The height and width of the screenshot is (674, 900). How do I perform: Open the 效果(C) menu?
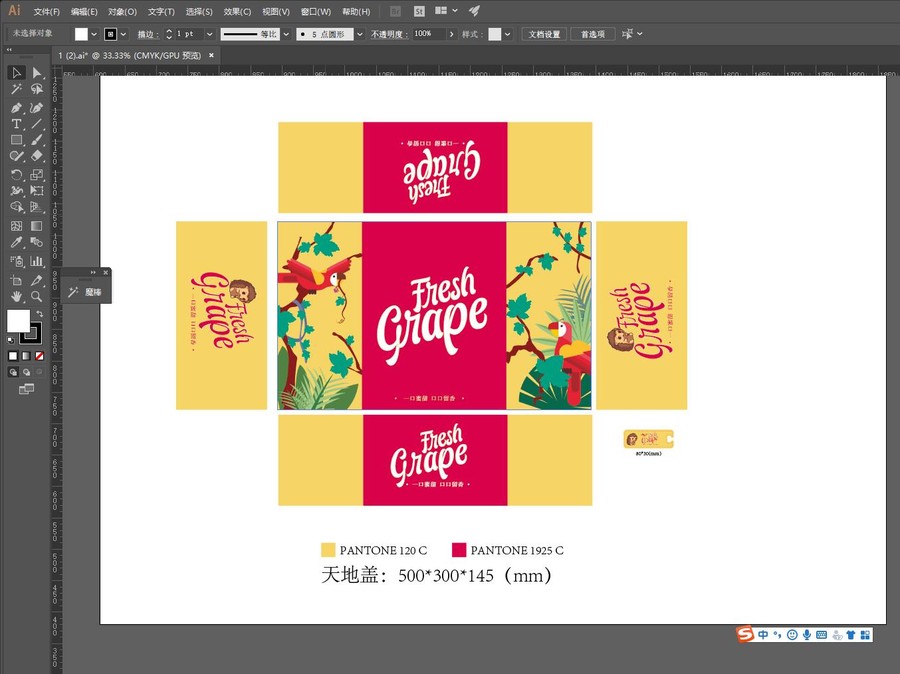pyautogui.click(x=237, y=11)
